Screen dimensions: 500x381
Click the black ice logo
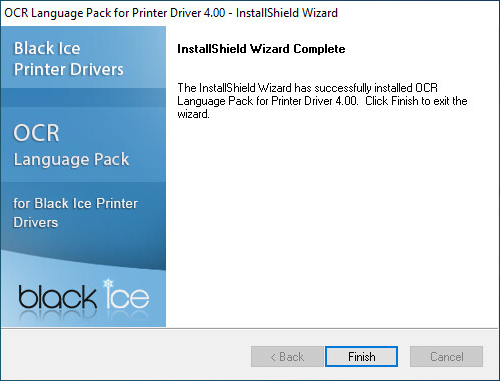coord(84,295)
